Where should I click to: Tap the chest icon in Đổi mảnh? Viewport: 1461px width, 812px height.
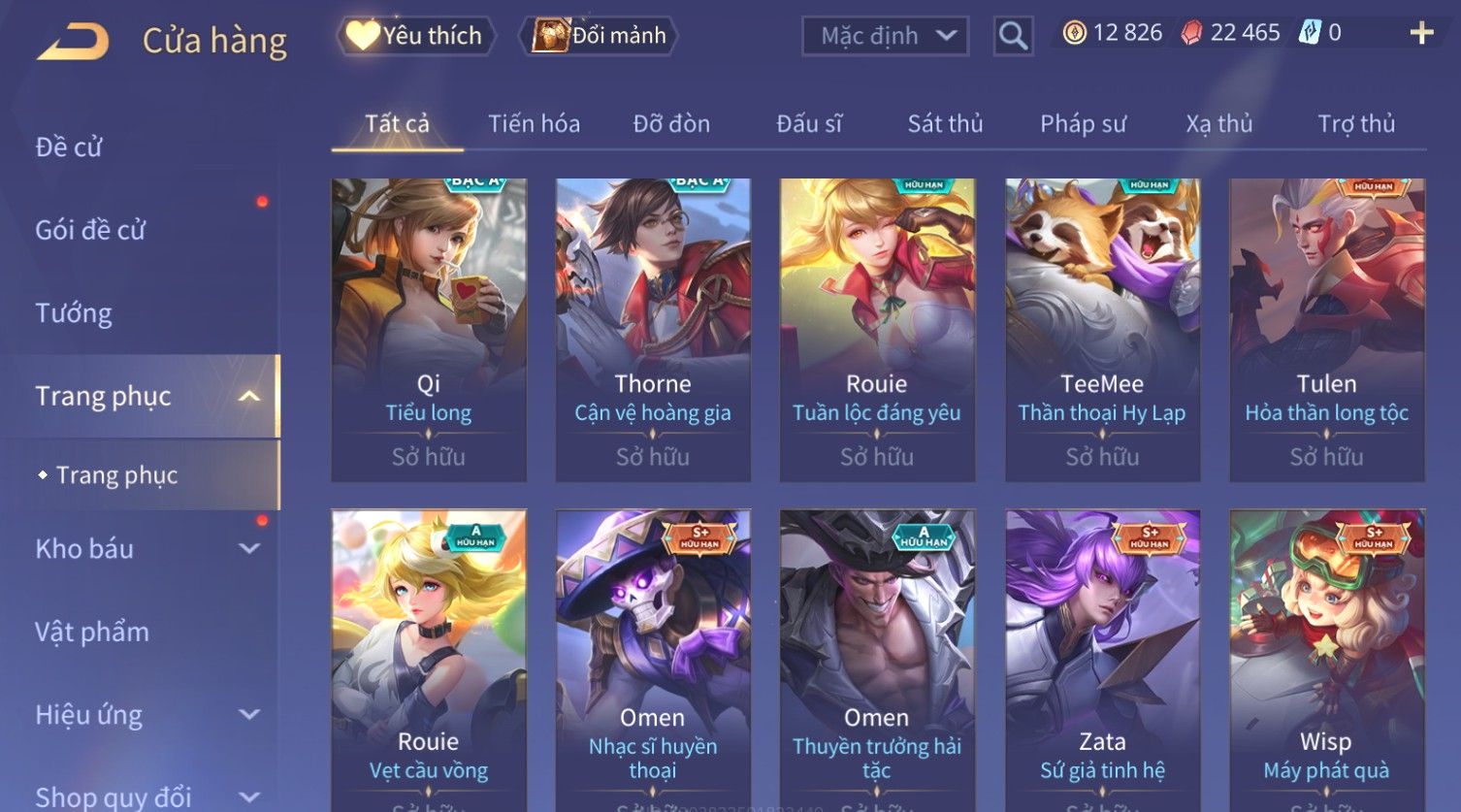pyautogui.click(x=550, y=36)
